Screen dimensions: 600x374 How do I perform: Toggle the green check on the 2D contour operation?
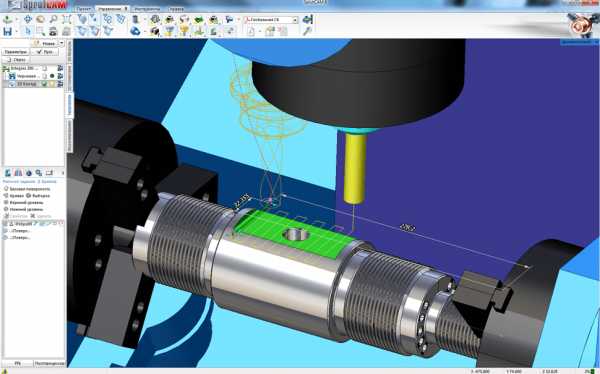click(x=44, y=84)
